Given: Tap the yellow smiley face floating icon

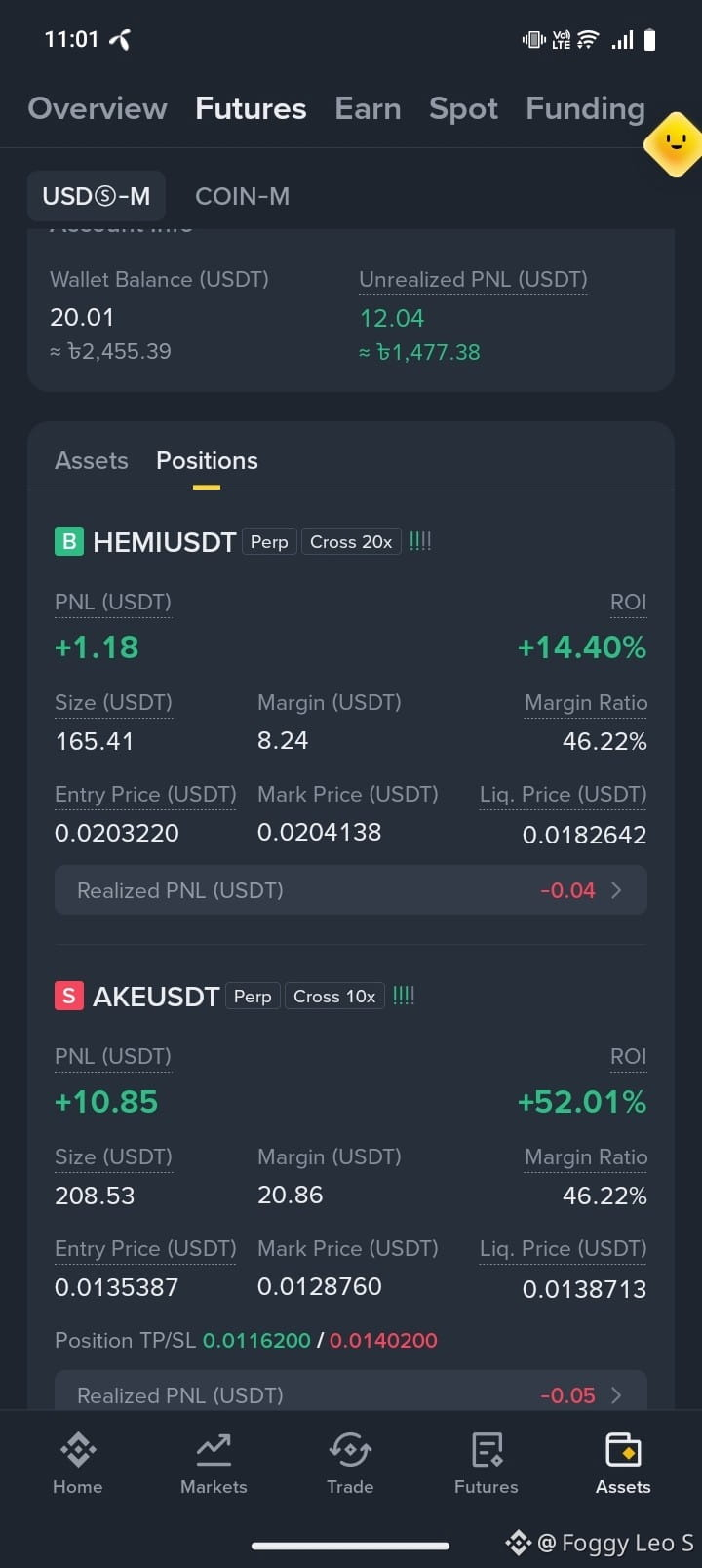Looking at the screenshot, I should point(674,144).
